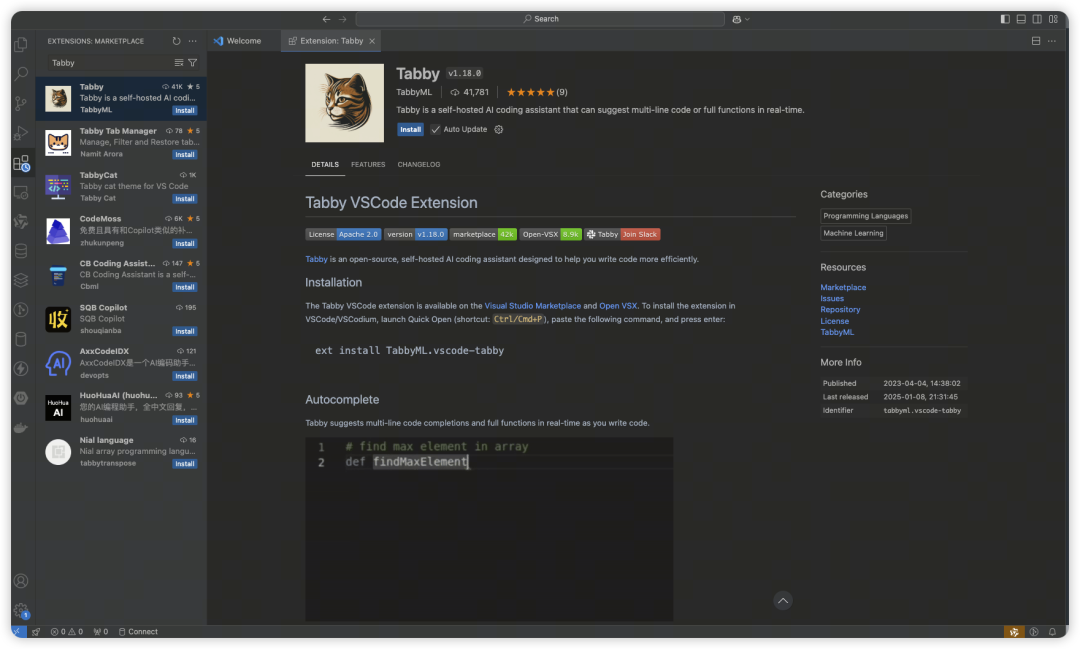Open the Open VSX link
The image size is (1080, 649).
click(618, 306)
